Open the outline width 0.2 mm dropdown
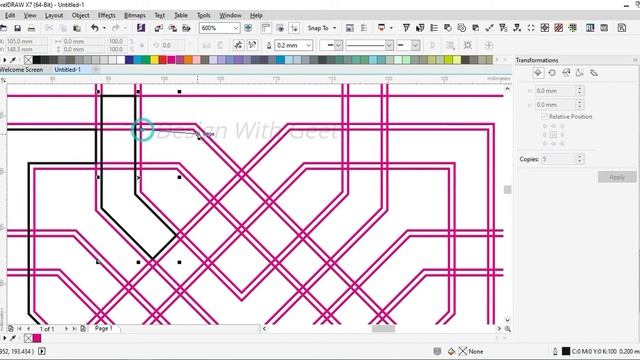This screenshot has width=640, height=360. click(309, 45)
